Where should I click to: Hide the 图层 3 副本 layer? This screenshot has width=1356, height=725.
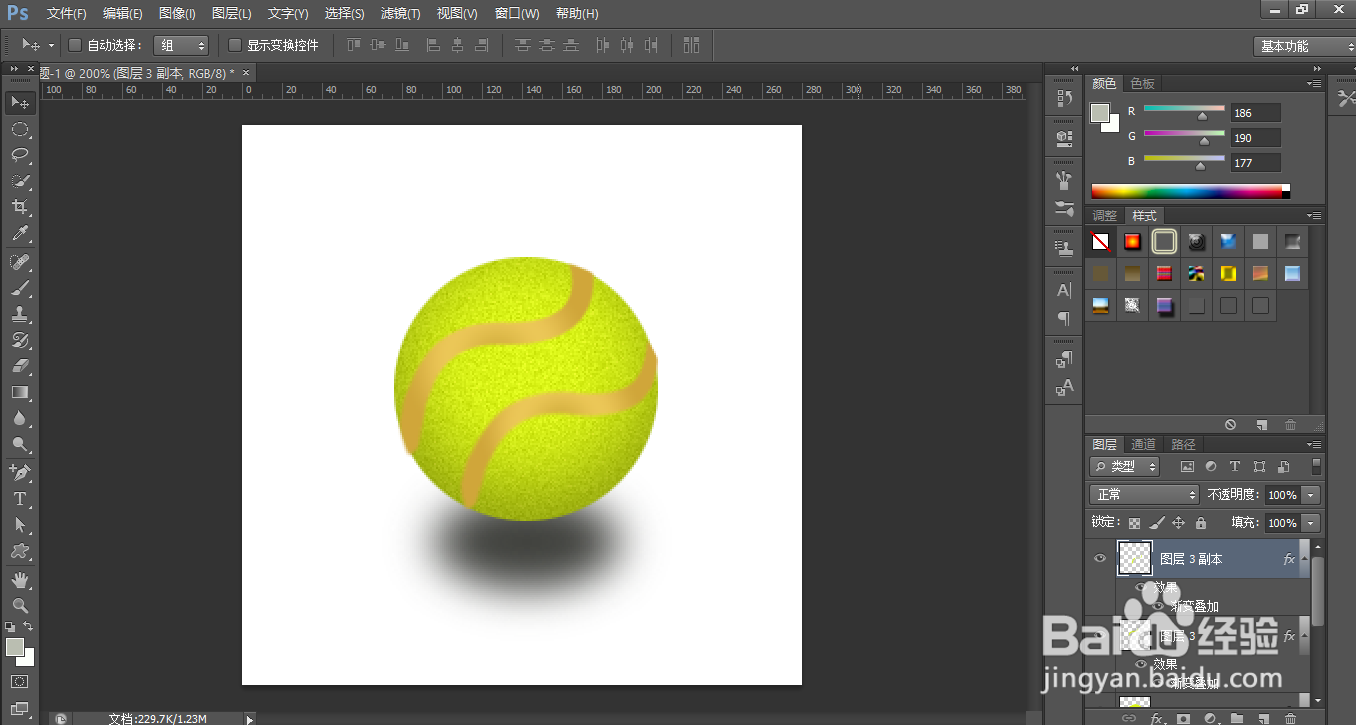tap(1100, 559)
